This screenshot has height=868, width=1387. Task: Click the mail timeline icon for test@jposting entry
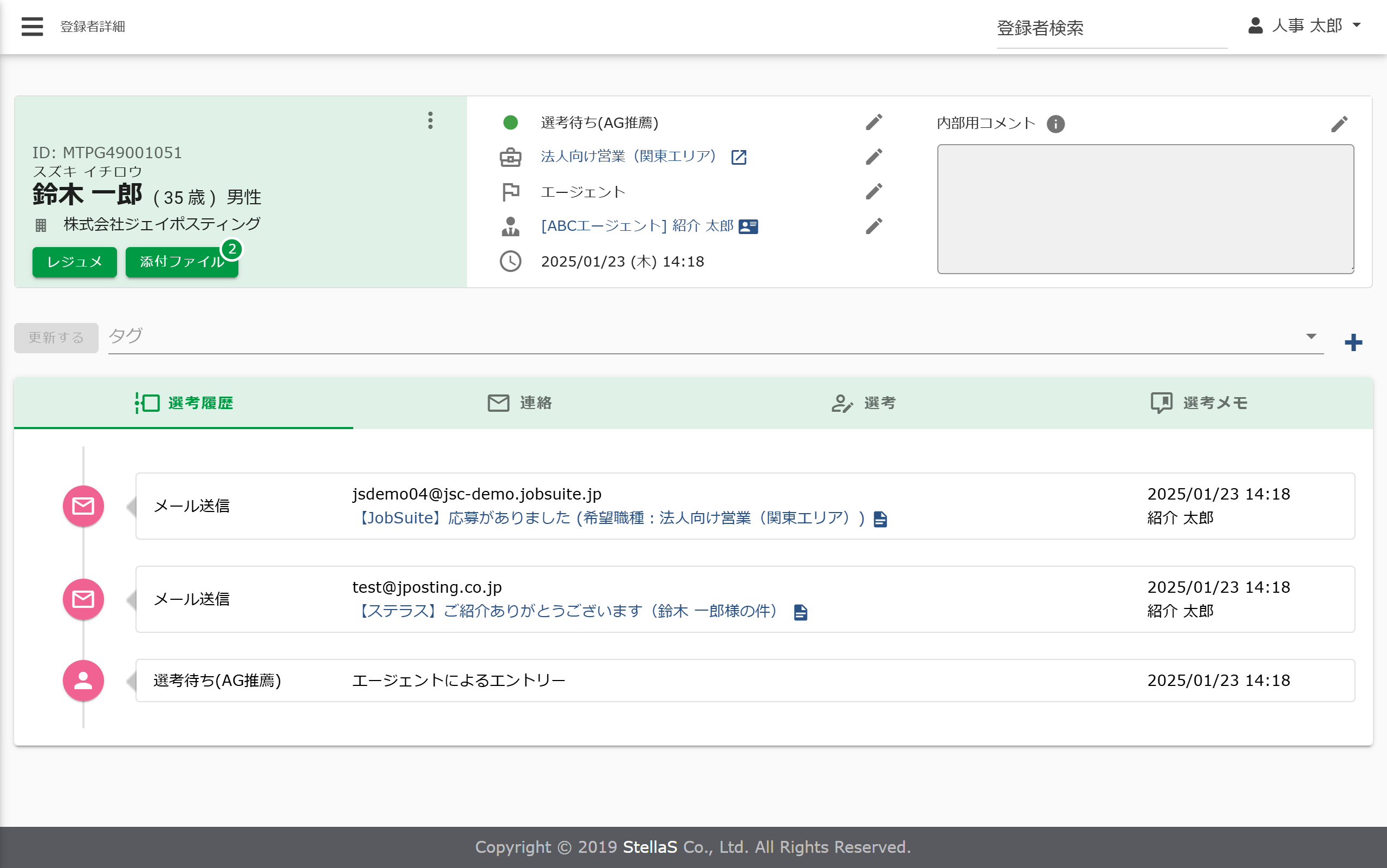coord(83,599)
